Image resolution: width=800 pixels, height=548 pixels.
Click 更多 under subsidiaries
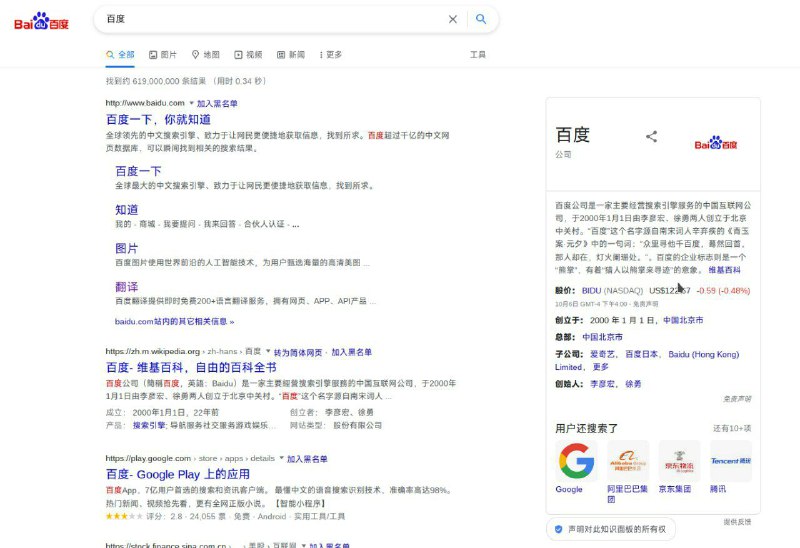[x=601, y=367]
